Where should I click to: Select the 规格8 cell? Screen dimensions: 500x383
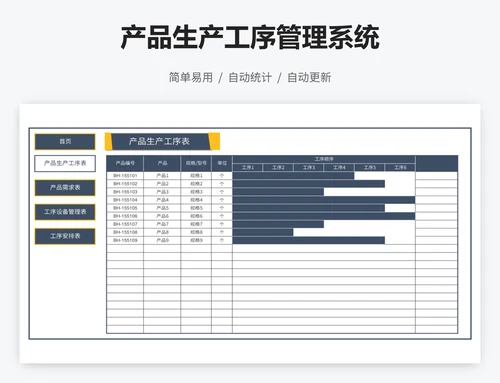[196, 232]
